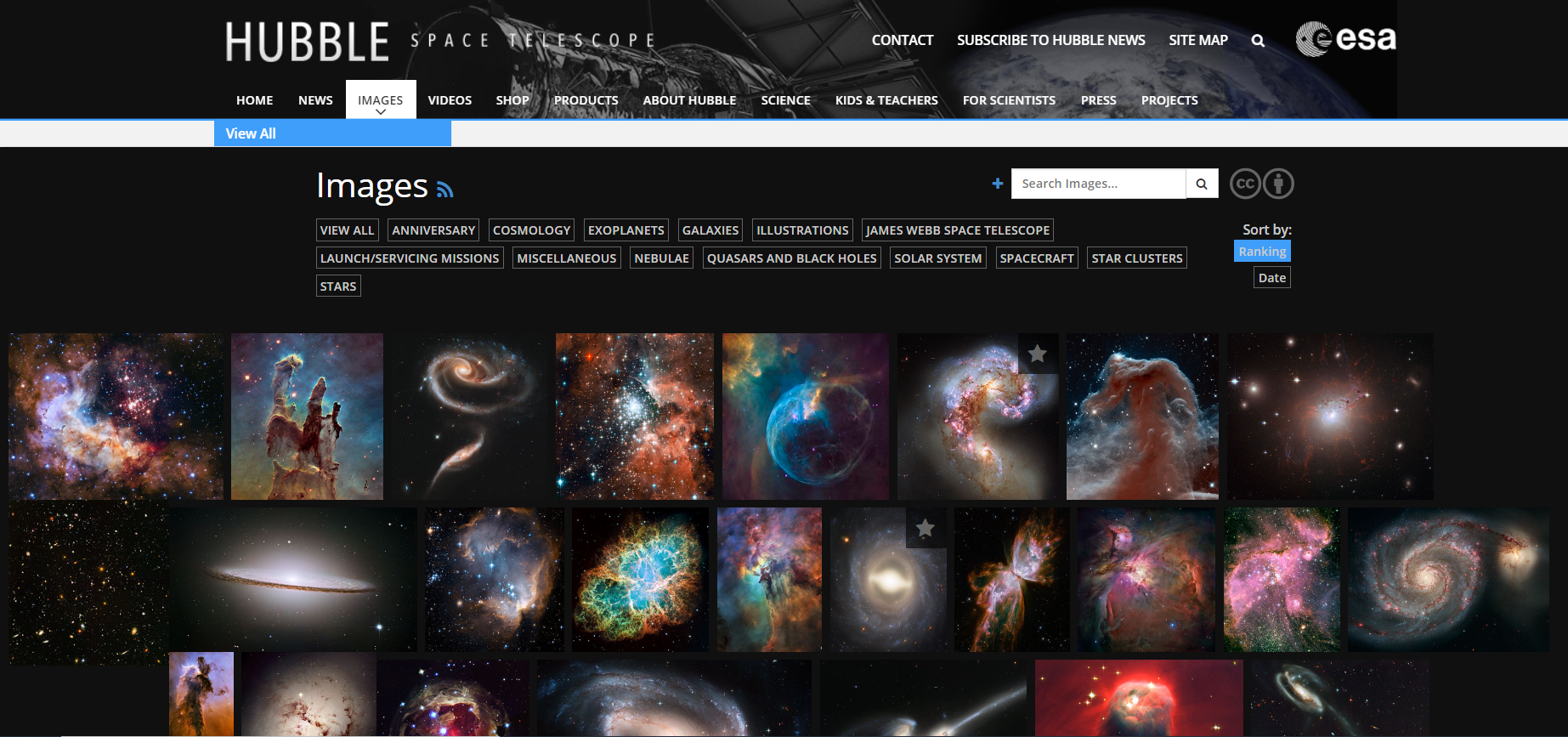The image size is (1568, 737).
Task: Filter by Spacecraft category
Action: [1037, 258]
